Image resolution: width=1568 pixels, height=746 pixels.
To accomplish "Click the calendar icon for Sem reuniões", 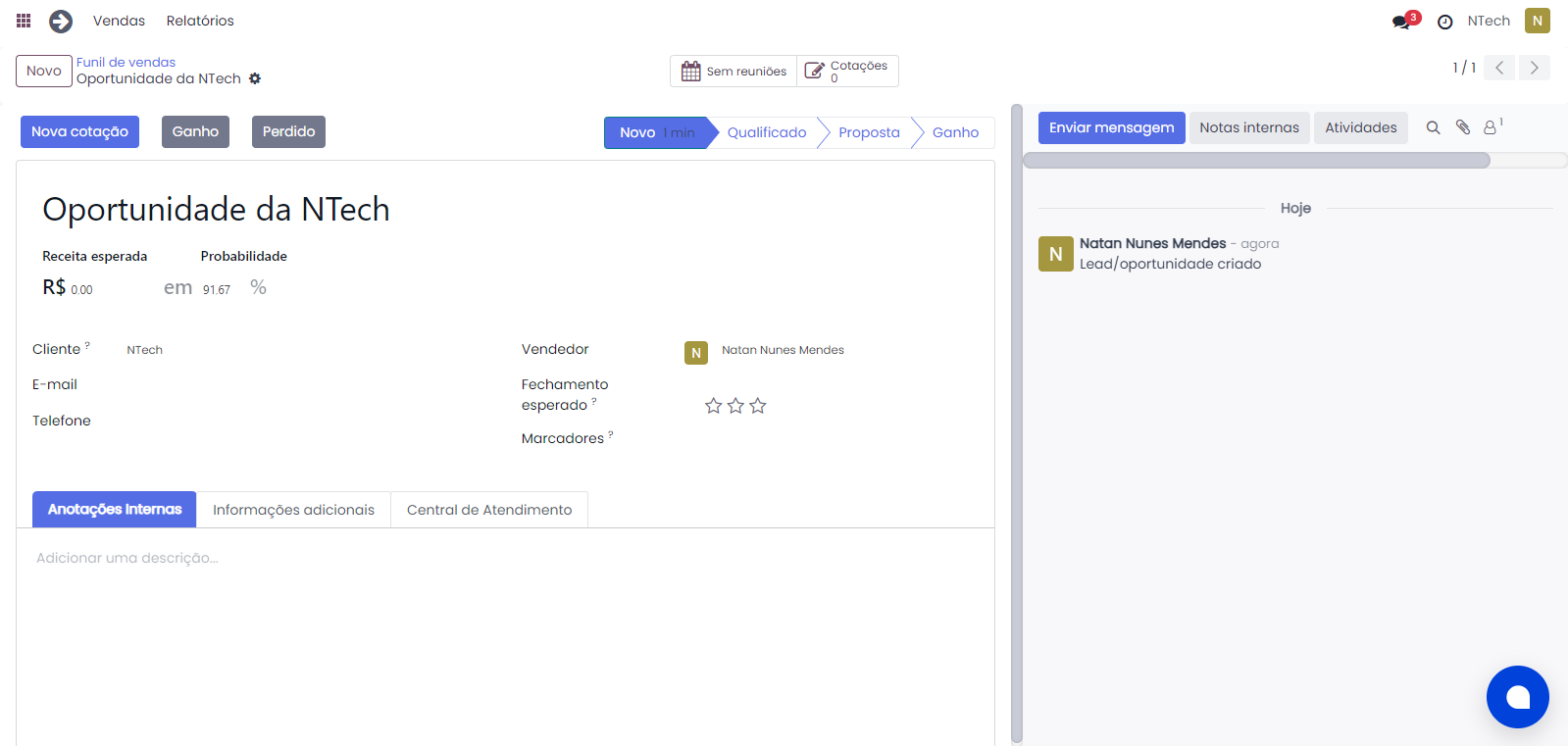I will click(691, 71).
